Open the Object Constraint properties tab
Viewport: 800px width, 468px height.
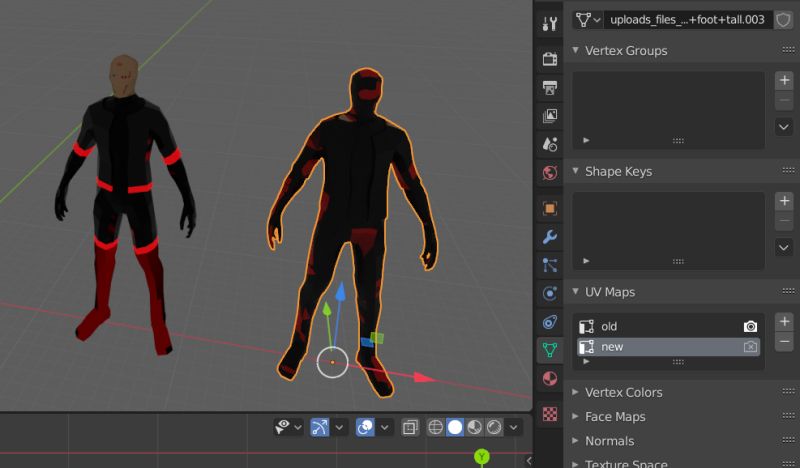(549, 322)
